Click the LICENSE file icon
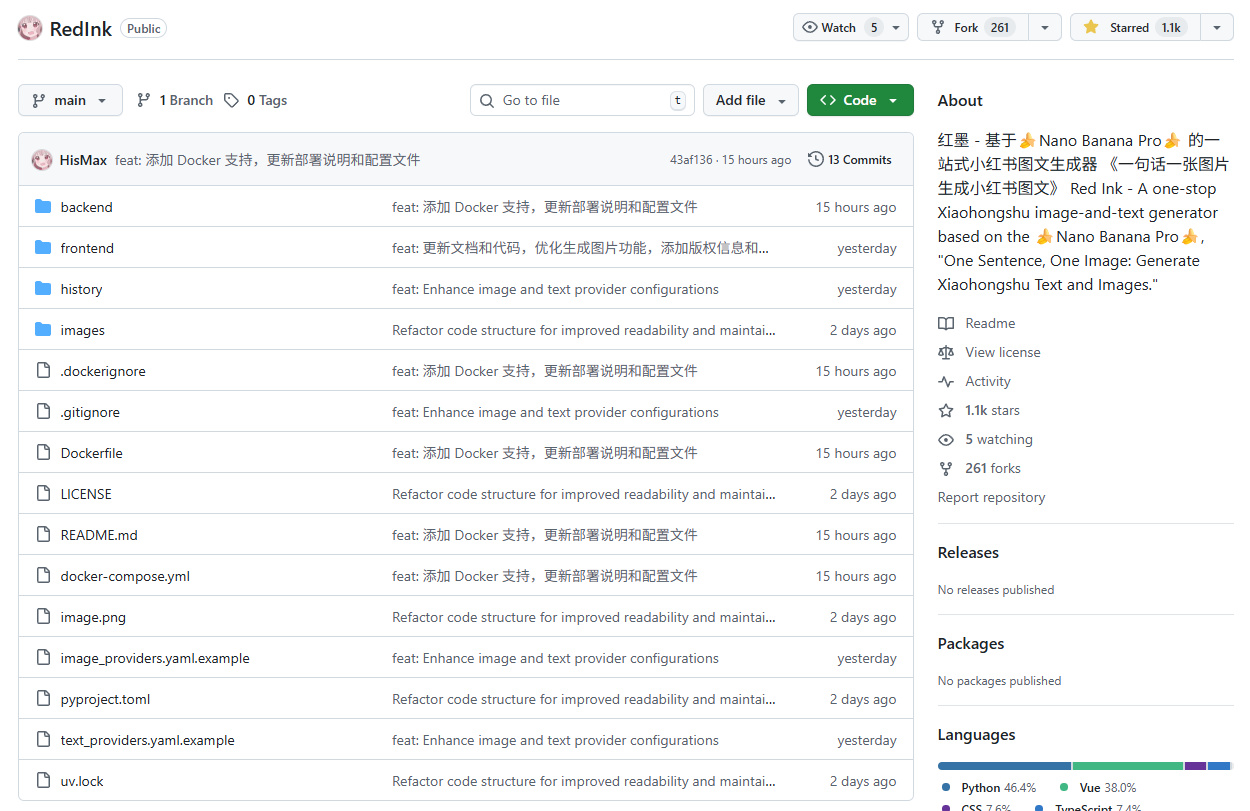Screen dimensions: 1250x811 pyautogui.click(x=43, y=494)
